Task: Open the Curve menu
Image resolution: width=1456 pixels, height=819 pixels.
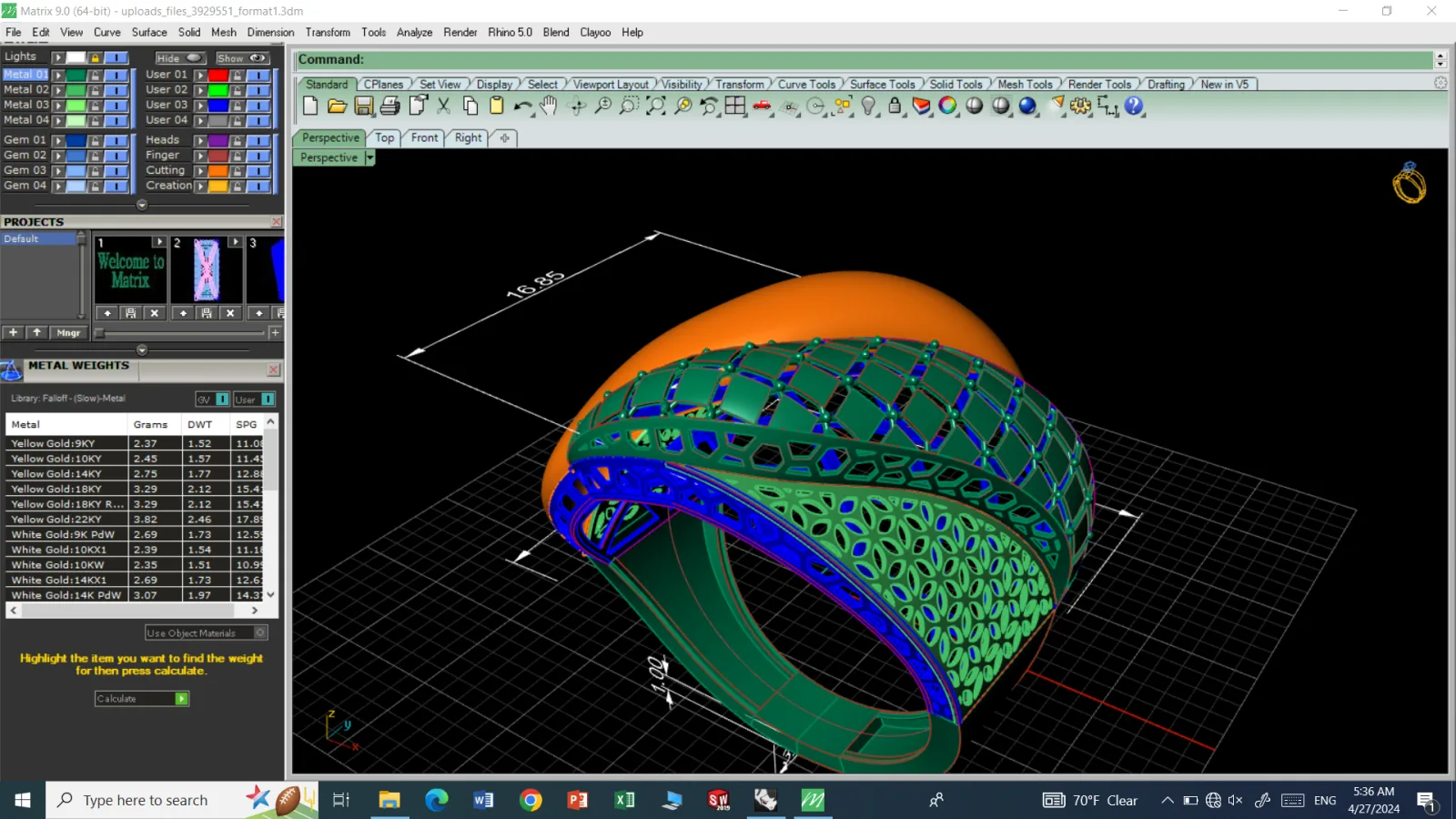Action: tap(106, 32)
